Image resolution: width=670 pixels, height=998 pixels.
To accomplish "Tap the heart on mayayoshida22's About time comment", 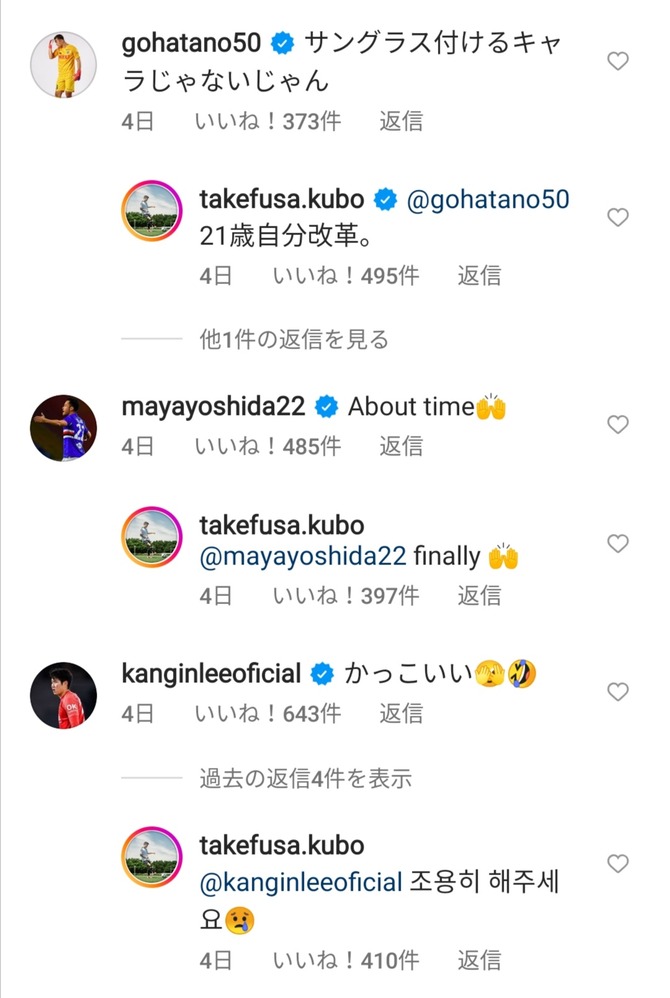I will (618, 425).
